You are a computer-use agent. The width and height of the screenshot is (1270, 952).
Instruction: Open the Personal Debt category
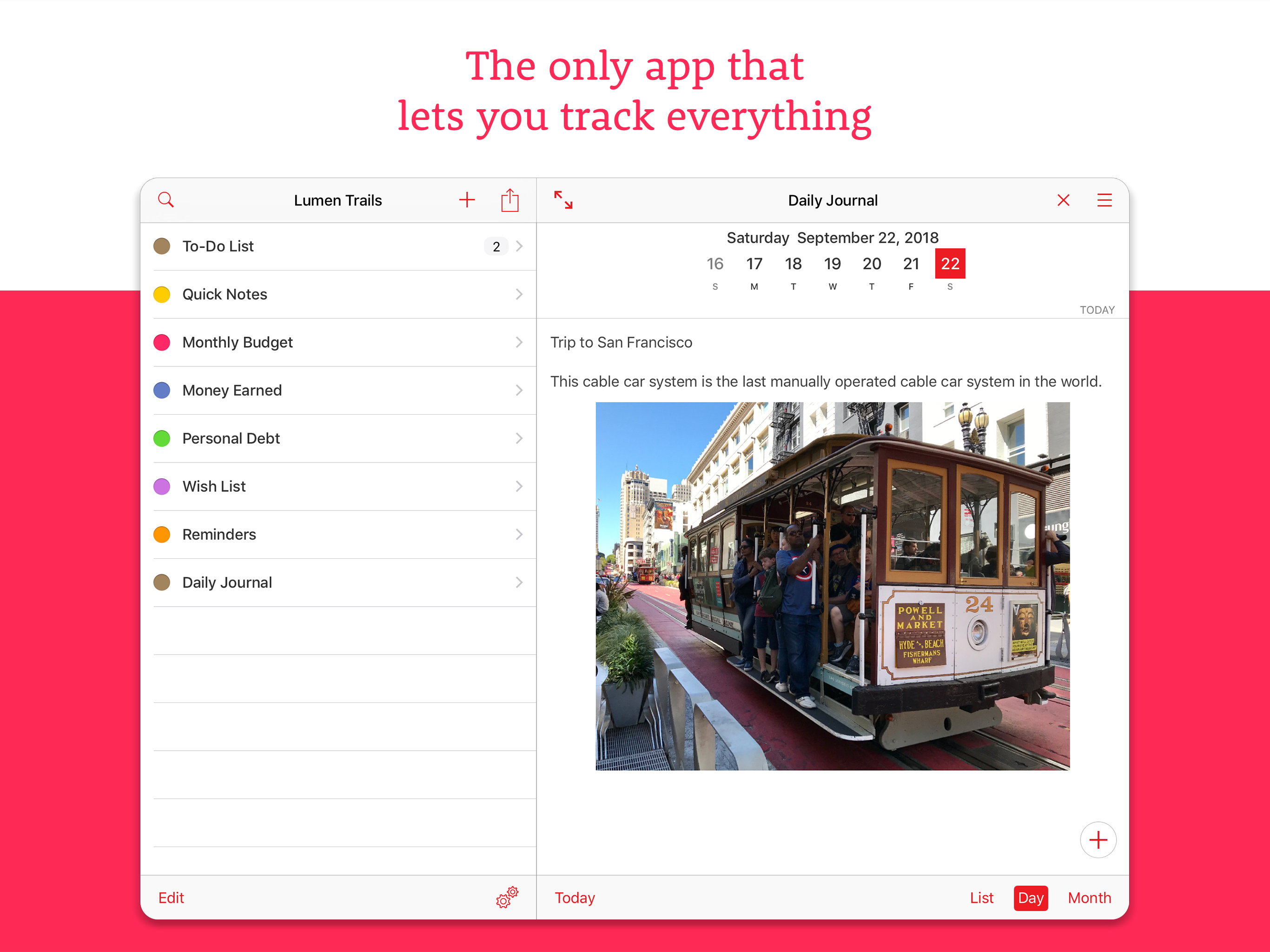point(339,439)
